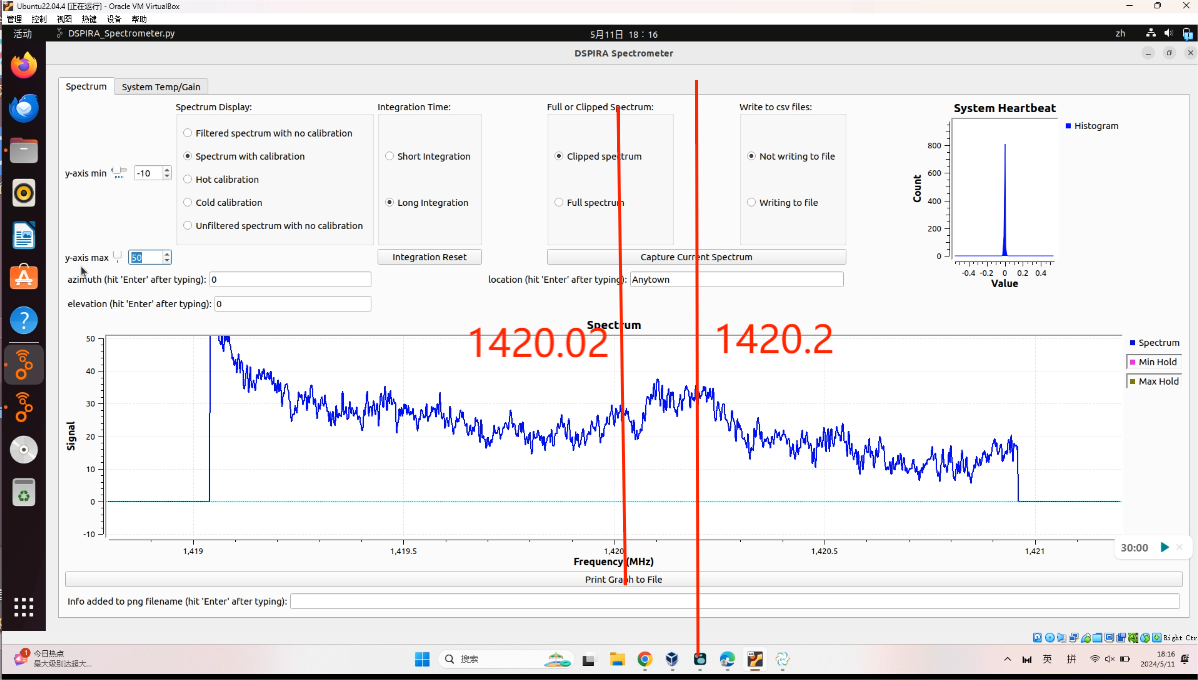Viewport: 1198px width, 680px height.
Task: Open Ubuntu Software store icon
Action: pos(24,278)
